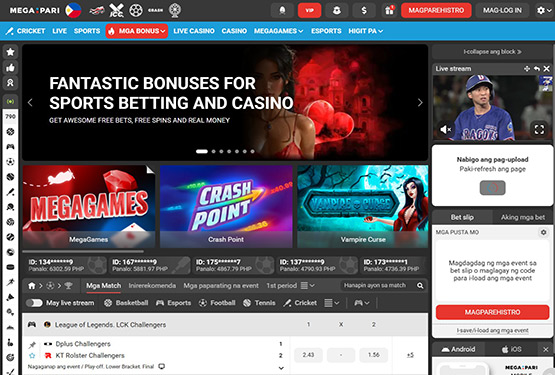Select the Inirerekomenda tab
The image size is (555, 375).
pos(152,285)
